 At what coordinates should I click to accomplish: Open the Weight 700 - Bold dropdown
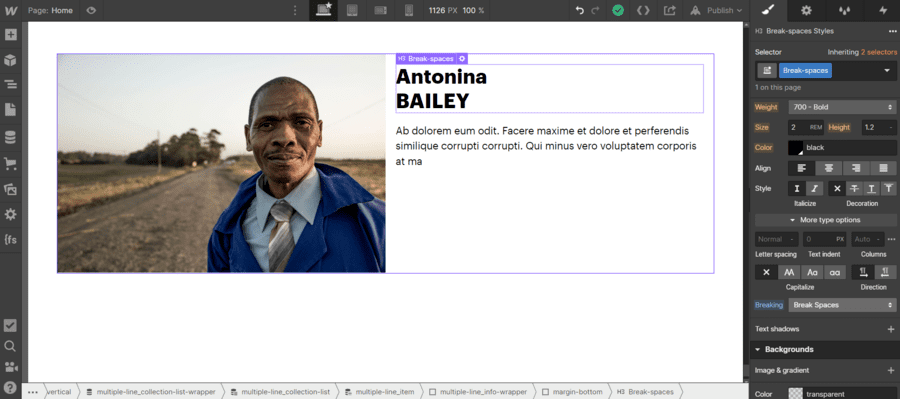pyautogui.click(x=843, y=107)
